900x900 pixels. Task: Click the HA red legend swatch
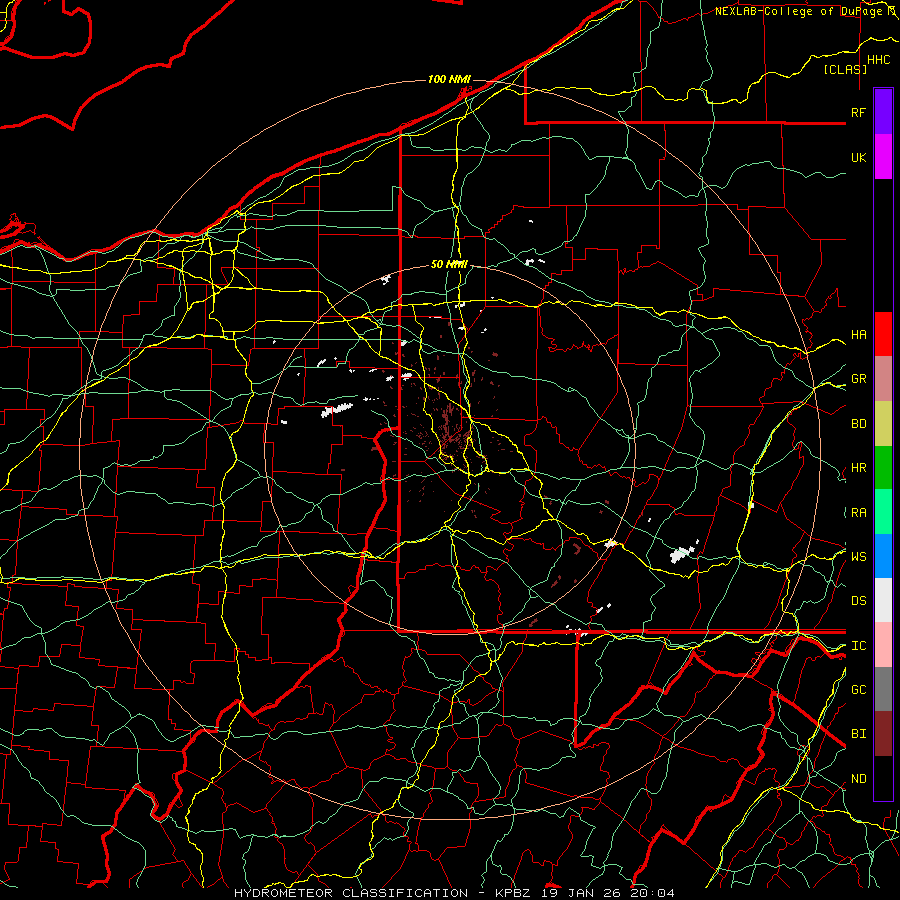[x=883, y=334]
